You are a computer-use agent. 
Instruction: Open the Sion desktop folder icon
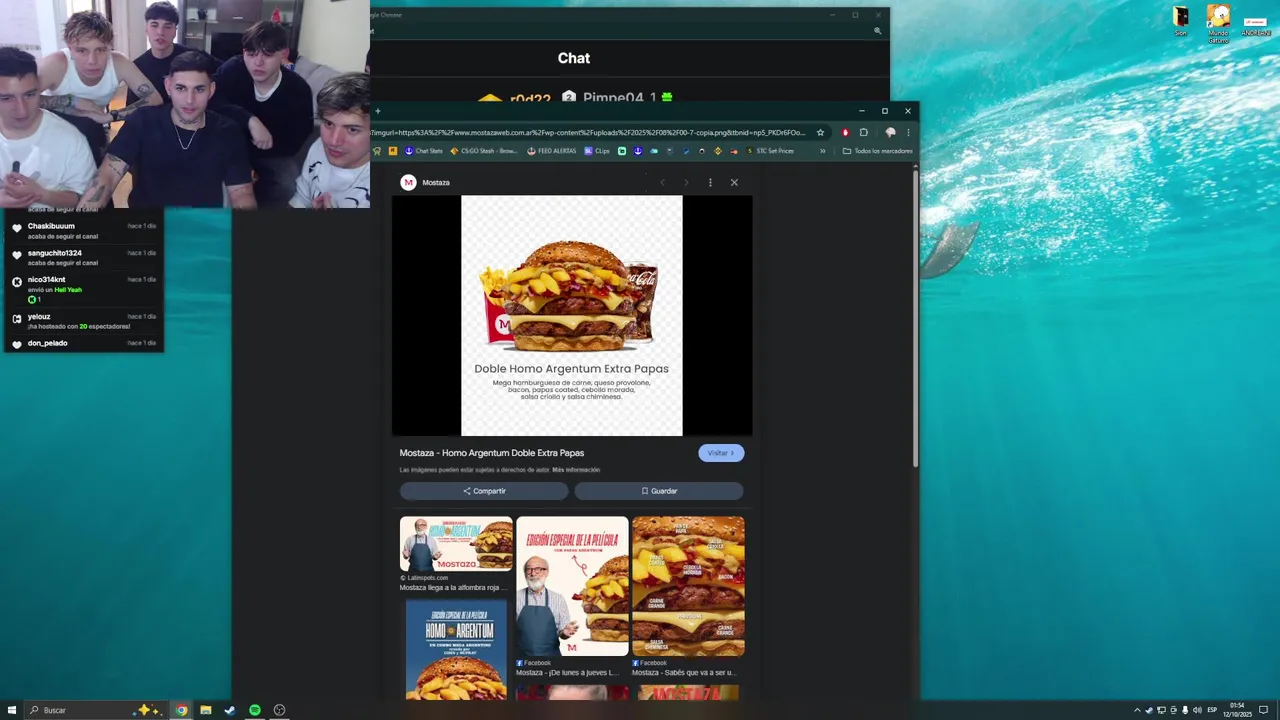[1181, 20]
